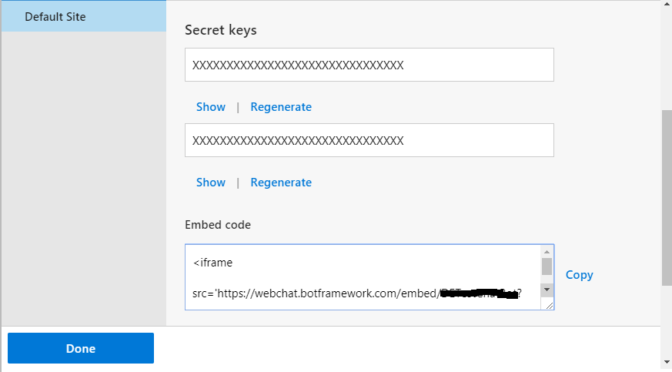Click the embed code box's up arrow
Screen dimensions: 672x372
[x=546, y=252]
